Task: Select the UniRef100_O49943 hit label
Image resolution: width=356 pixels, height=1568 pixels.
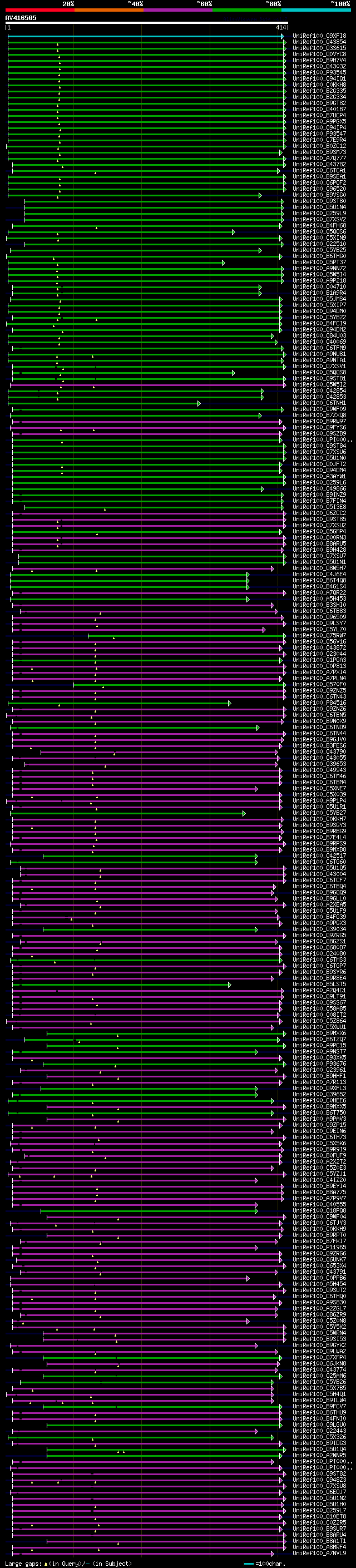Action: click(x=319, y=770)
